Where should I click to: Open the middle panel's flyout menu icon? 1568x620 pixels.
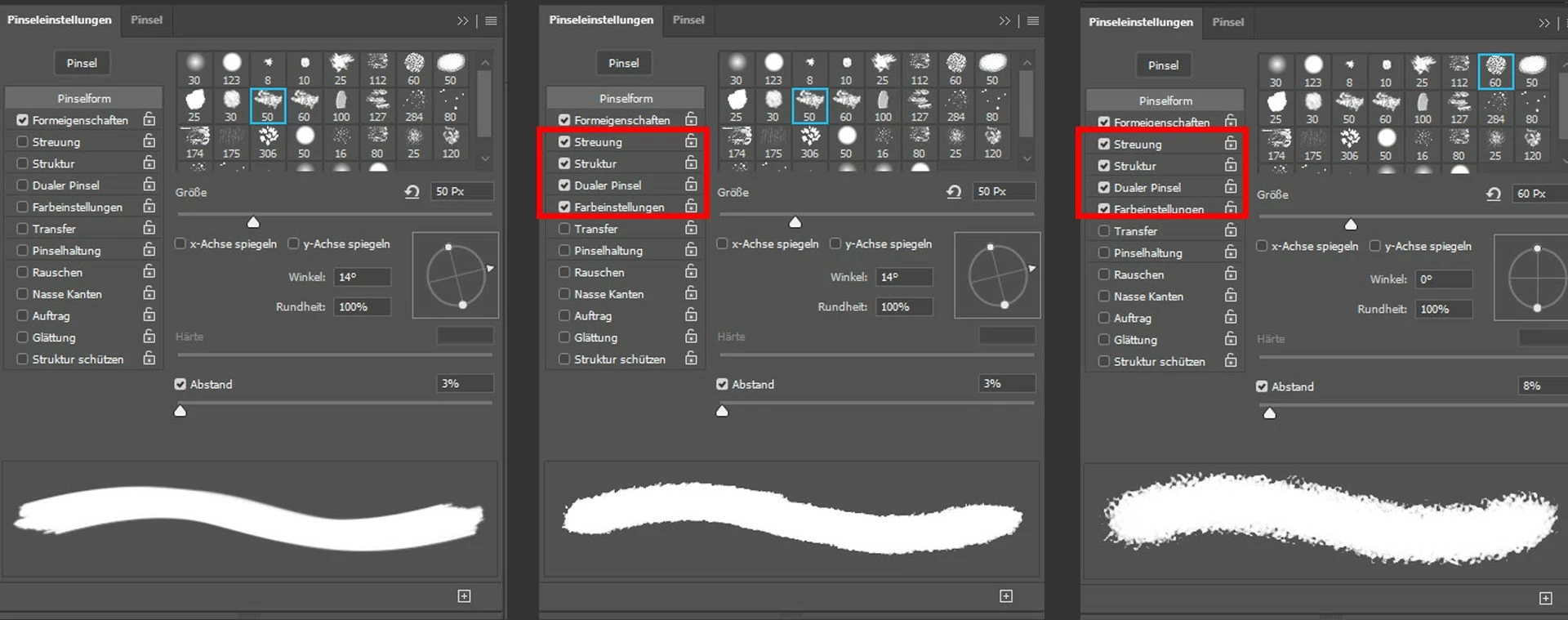(x=1033, y=21)
